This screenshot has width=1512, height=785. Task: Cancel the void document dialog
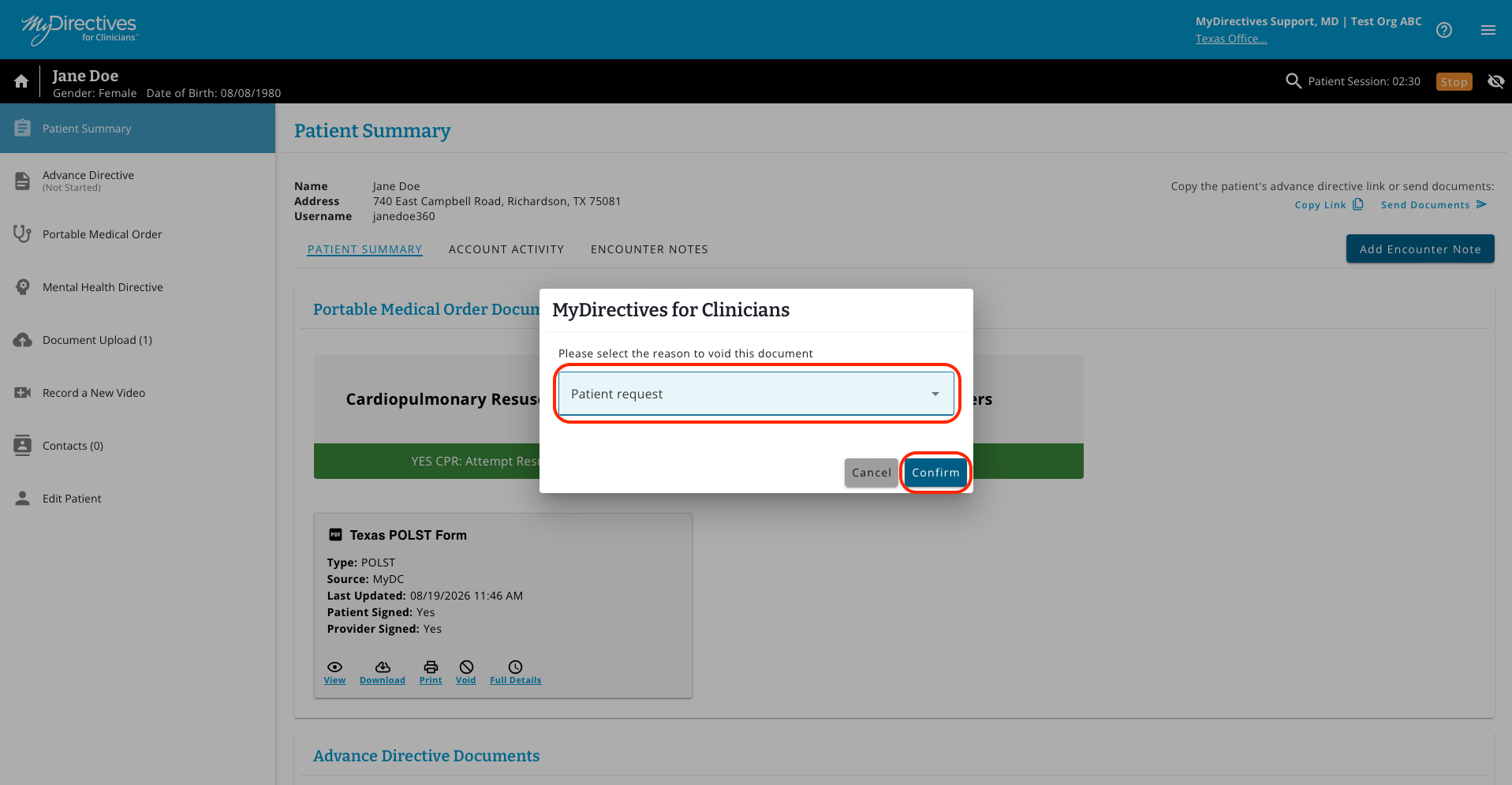tap(872, 473)
